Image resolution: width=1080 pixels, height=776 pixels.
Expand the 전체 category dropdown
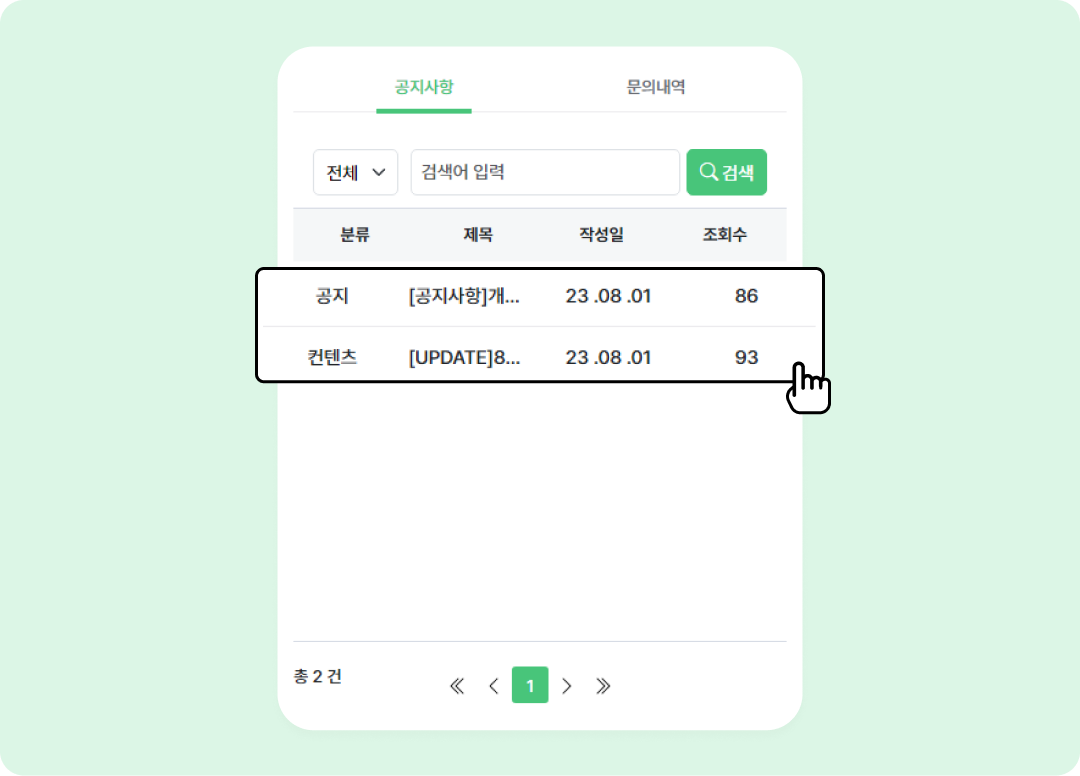click(355, 172)
